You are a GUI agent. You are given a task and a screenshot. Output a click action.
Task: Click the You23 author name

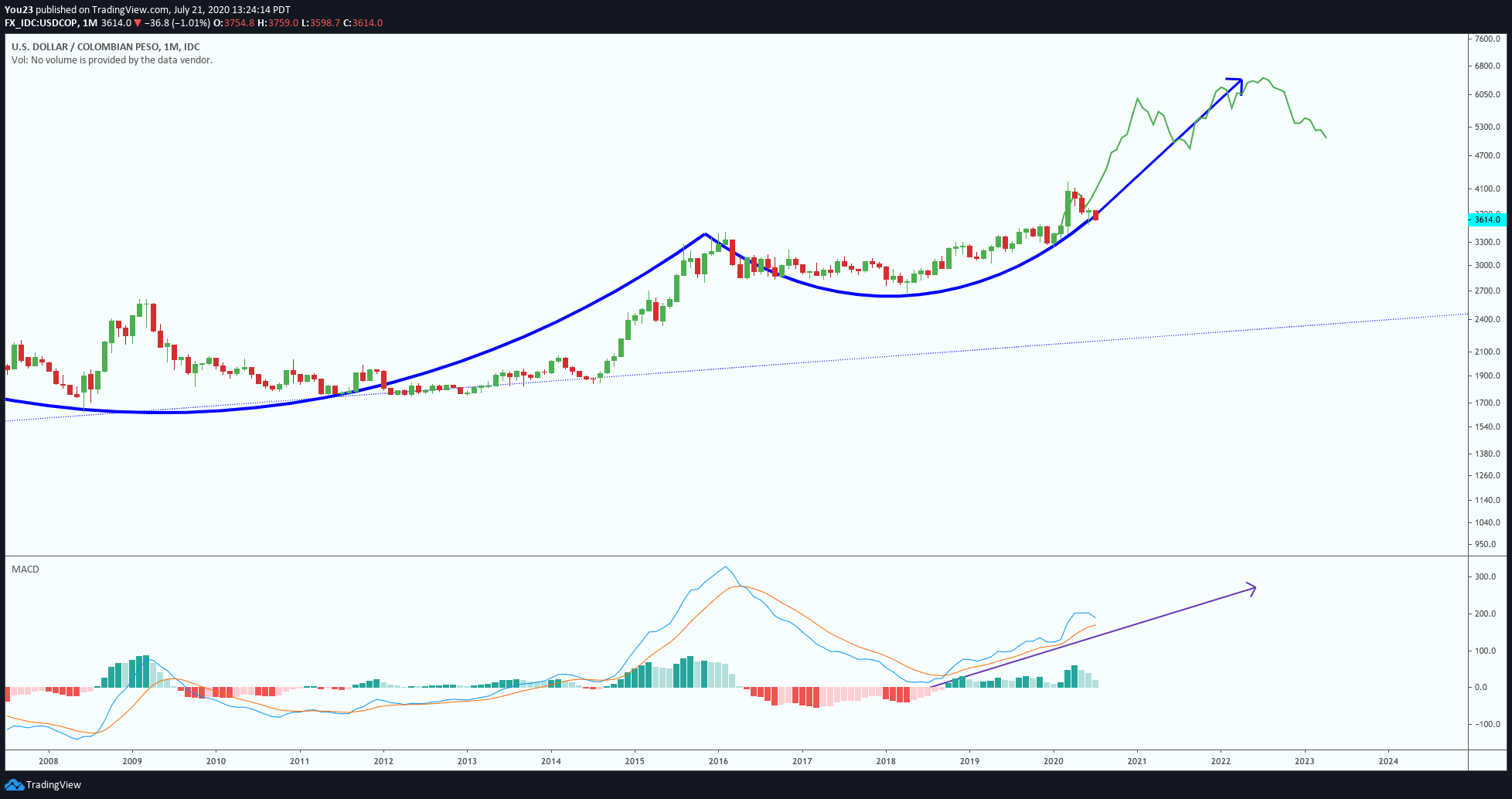[x=19, y=10]
